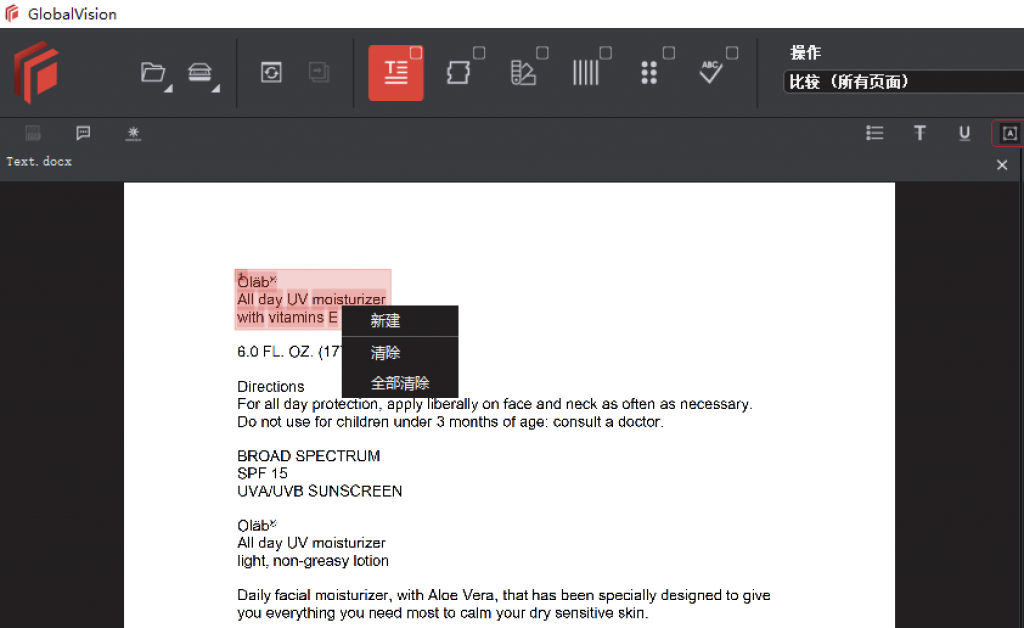The height and width of the screenshot is (628, 1024).
Task: Click the dimmed grid icon above Text.docx
Action: pos(33,133)
